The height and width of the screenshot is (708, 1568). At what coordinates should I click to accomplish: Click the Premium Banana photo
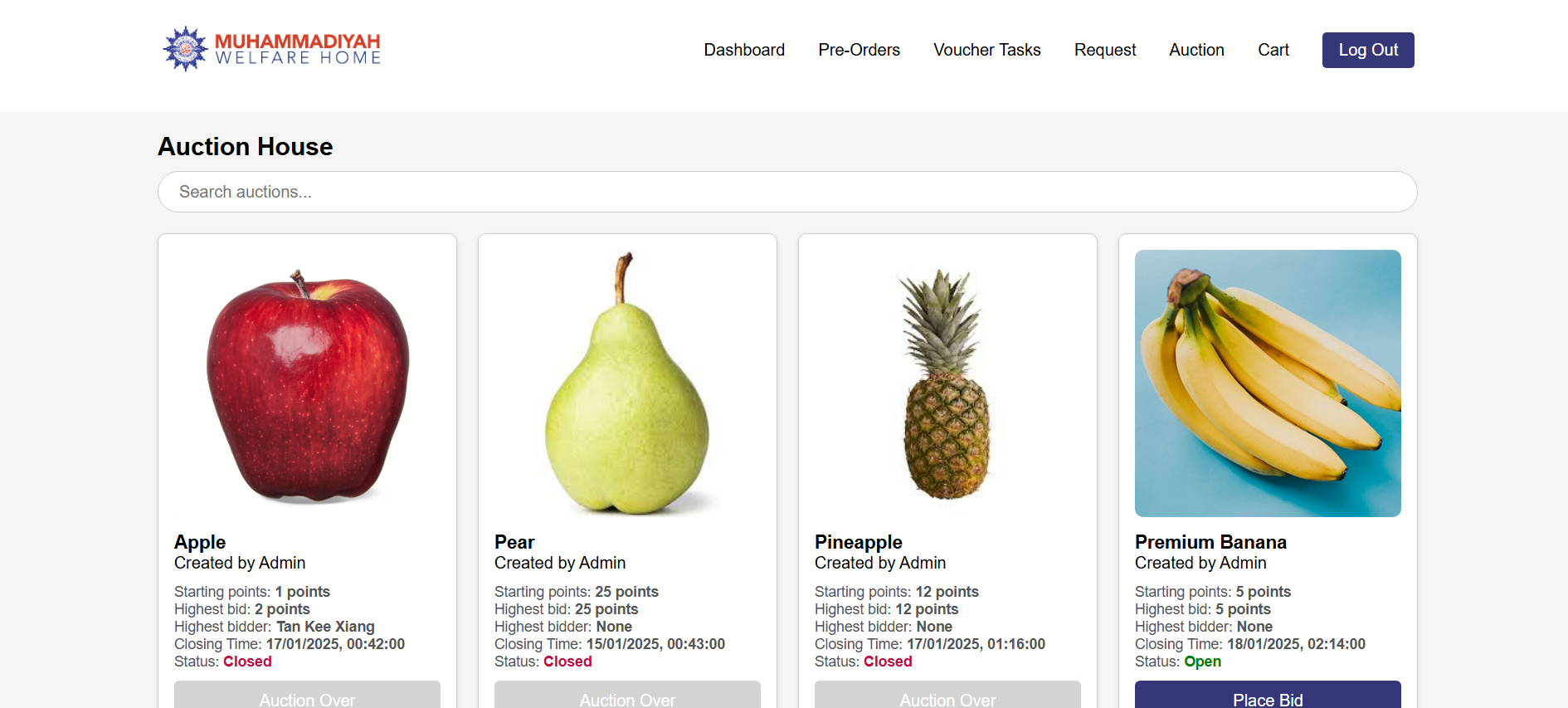1268,383
